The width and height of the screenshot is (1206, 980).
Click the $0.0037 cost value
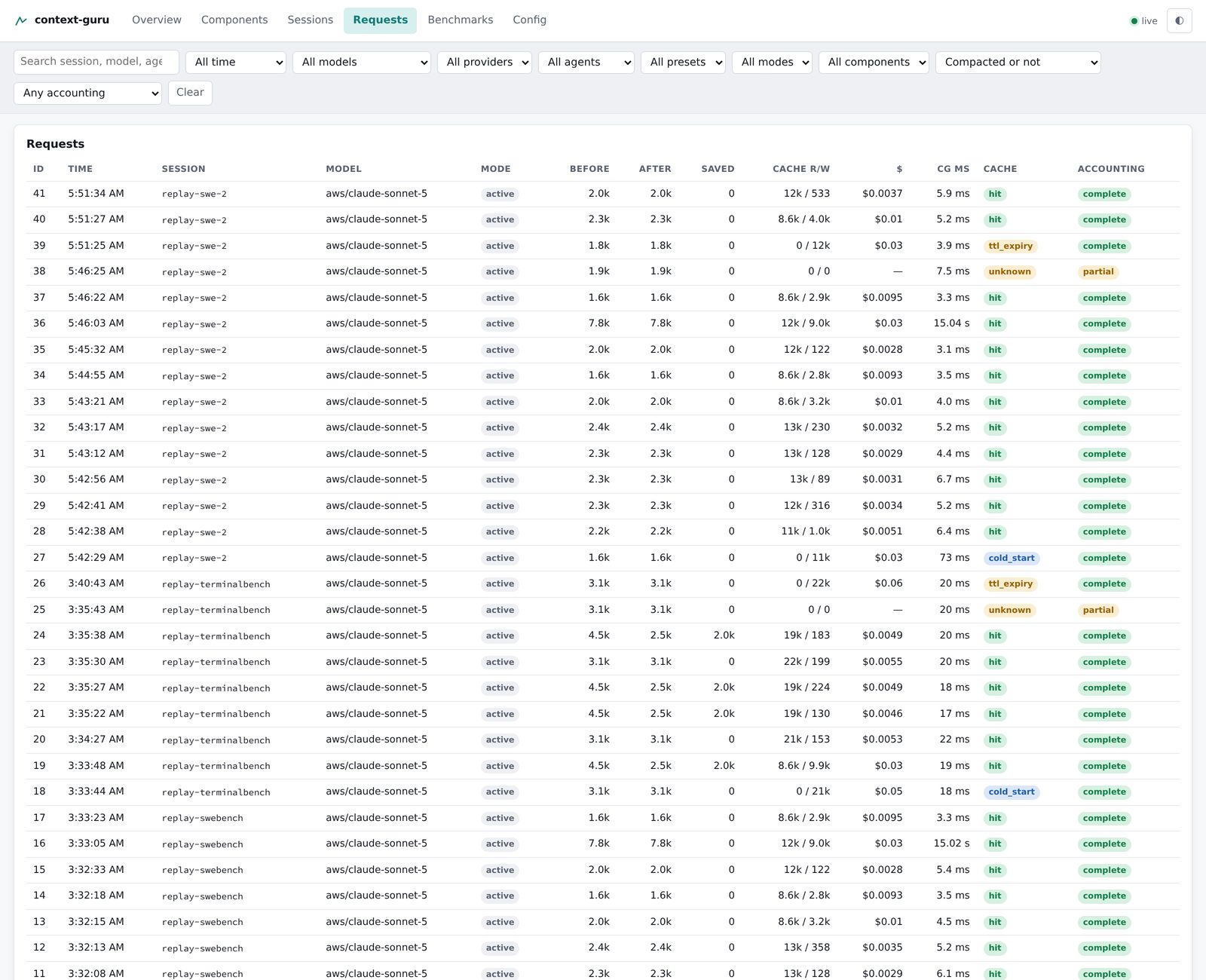(883, 194)
